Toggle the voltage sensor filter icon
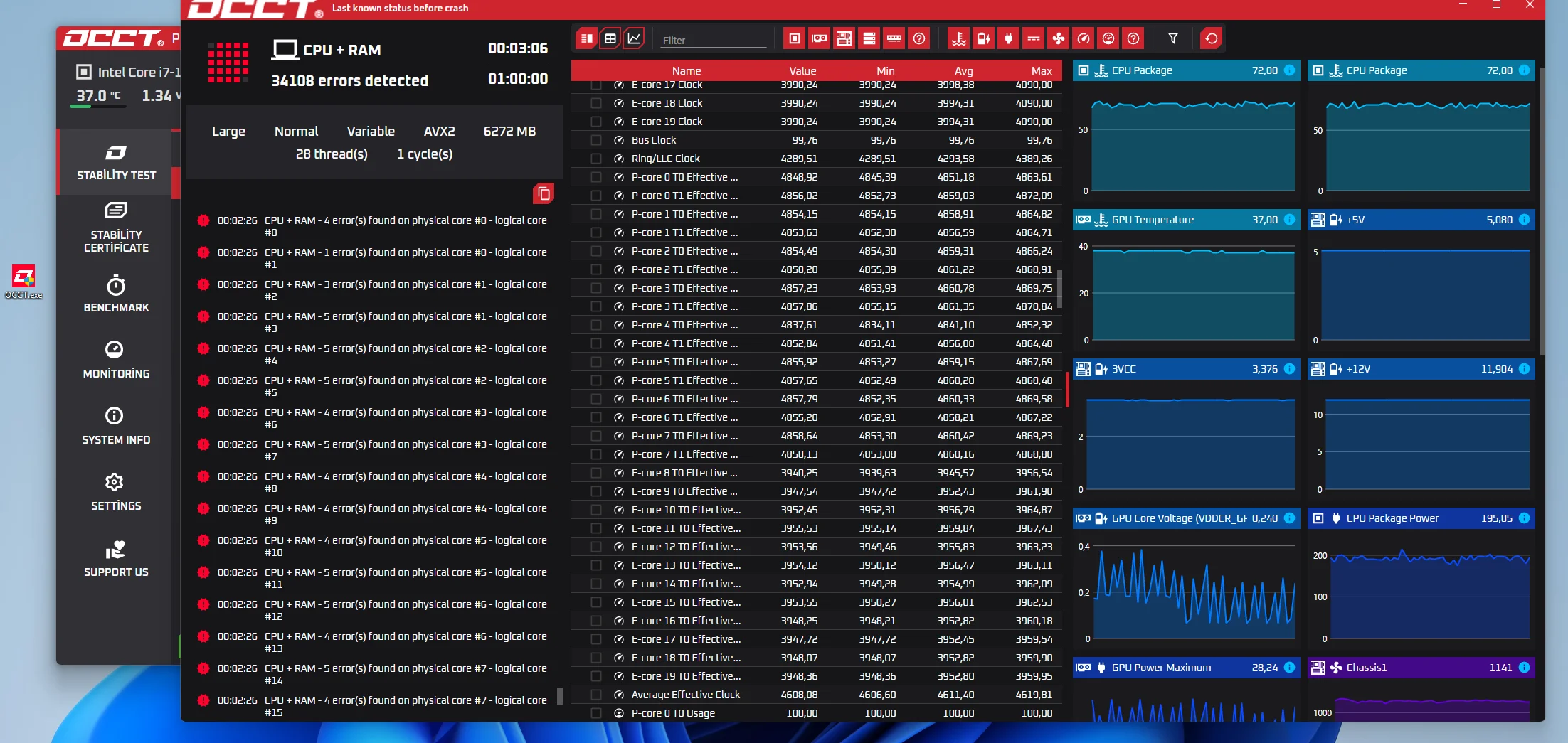 984,38
